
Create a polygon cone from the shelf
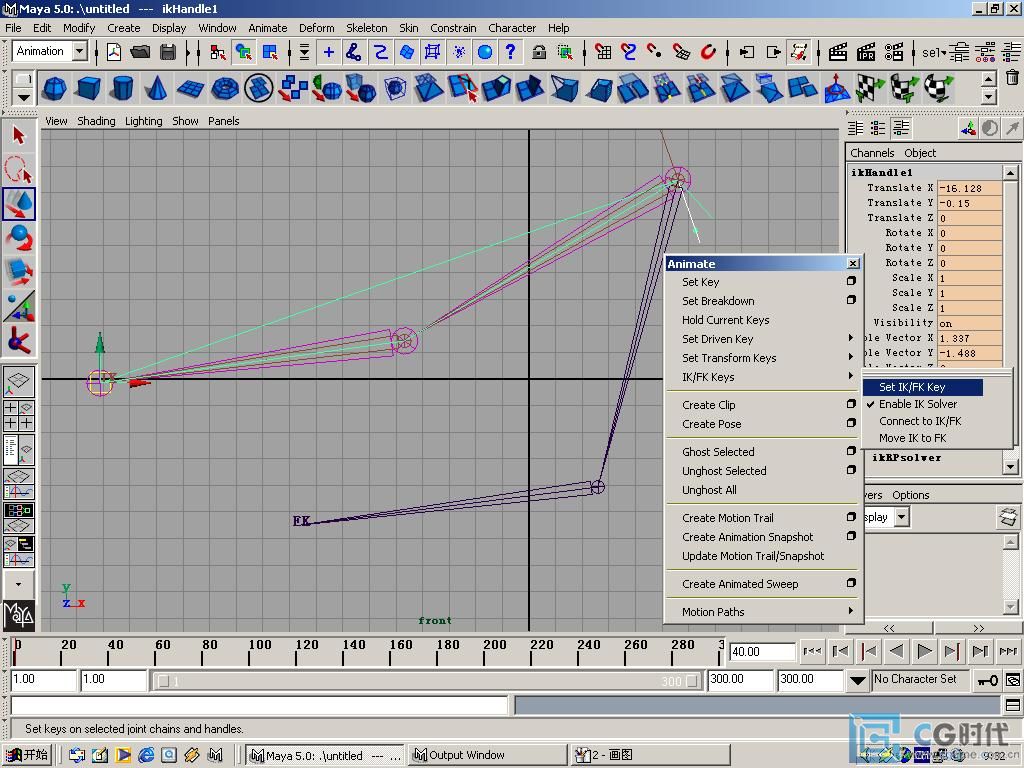click(156, 88)
